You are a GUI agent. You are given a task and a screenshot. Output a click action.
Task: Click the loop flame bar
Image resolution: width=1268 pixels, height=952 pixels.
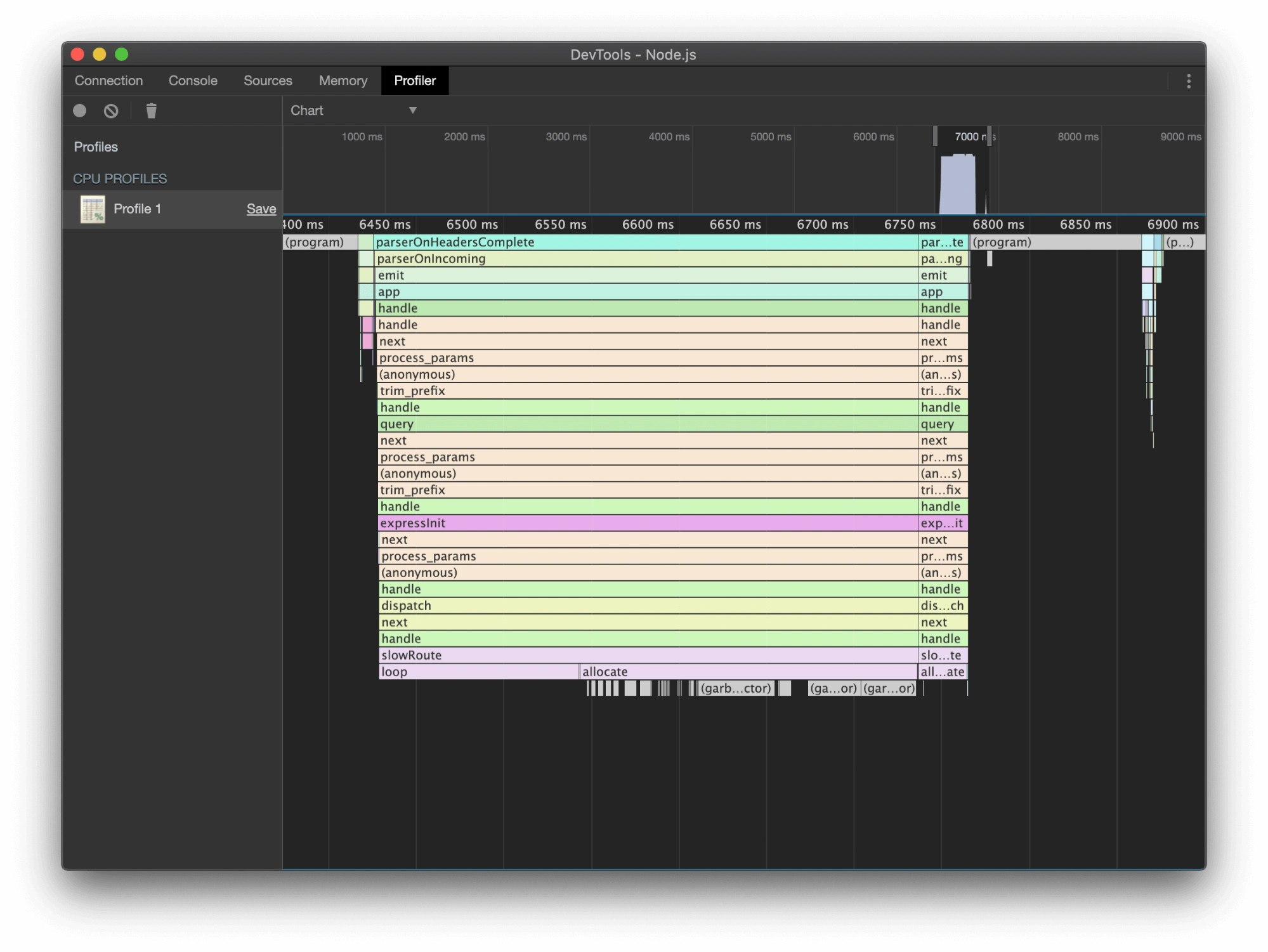click(x=479, y=672)
